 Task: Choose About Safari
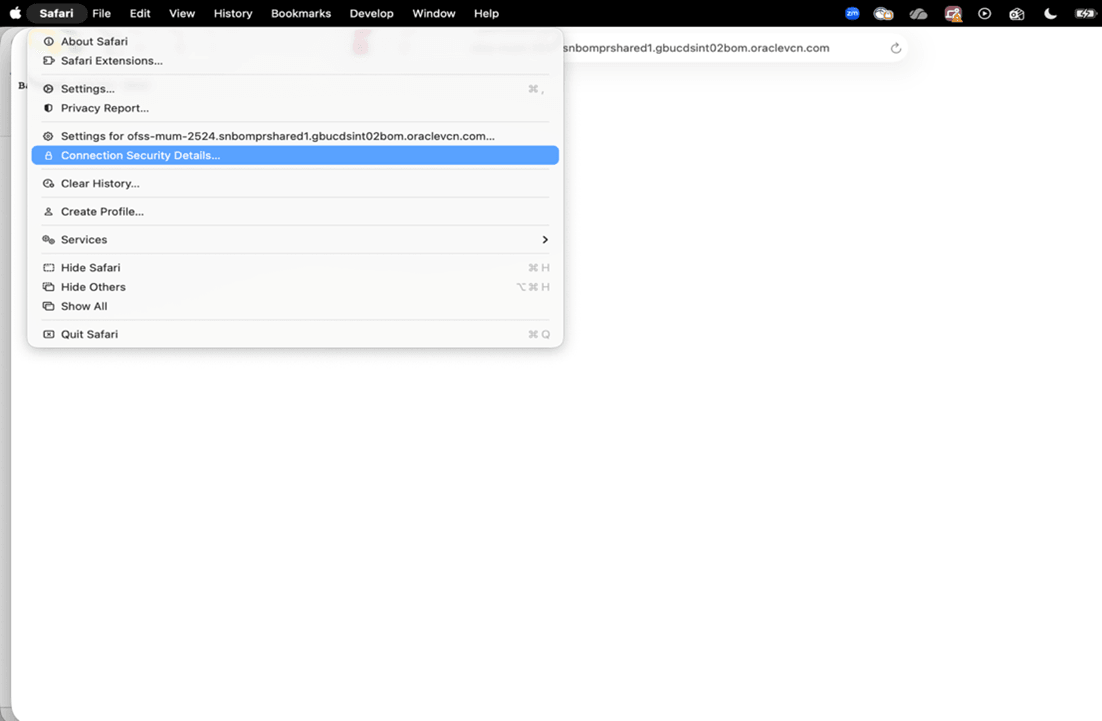[295, 41]
